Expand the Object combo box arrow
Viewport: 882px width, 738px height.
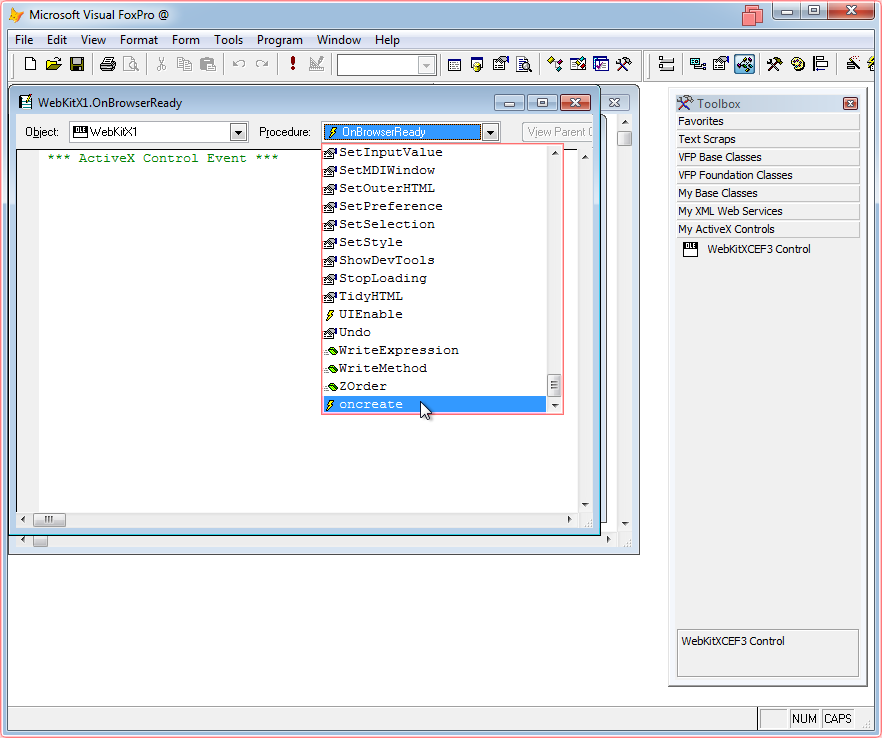tap(238, 132)
